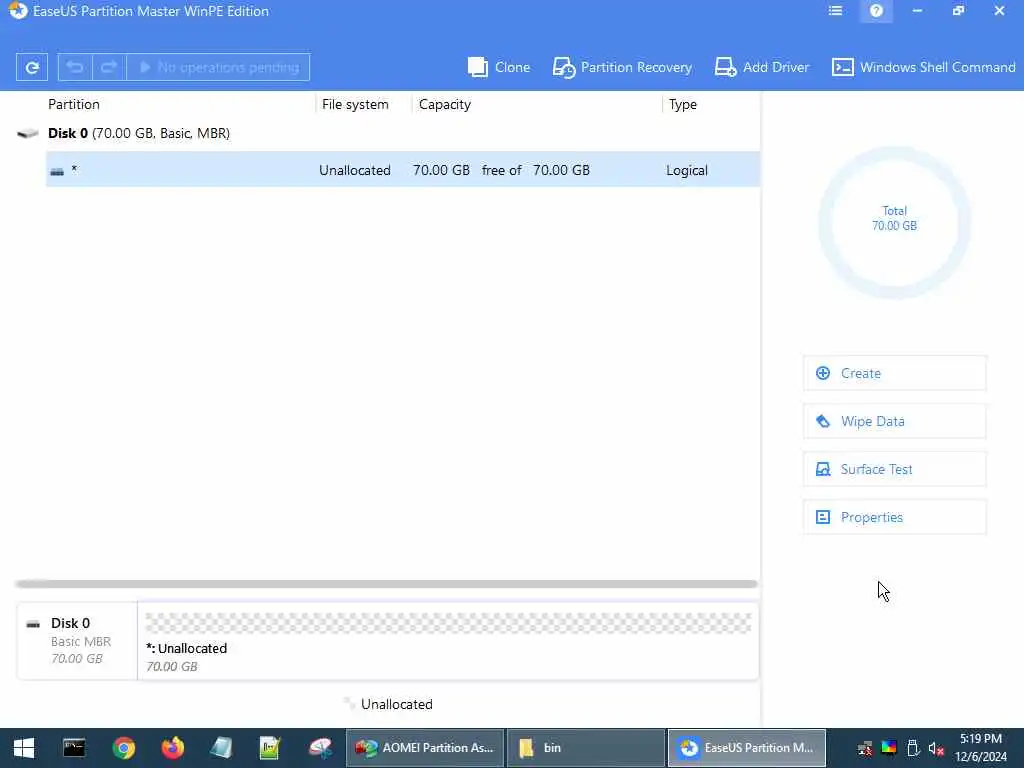Click the redo arrow in the toolbar
The image size is (1024, 768).
click(109, 67)
